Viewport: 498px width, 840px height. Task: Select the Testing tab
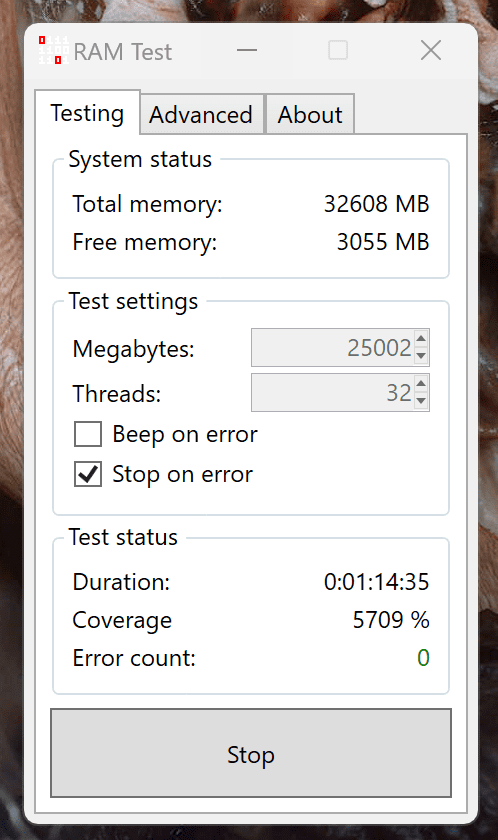click(87, 113)
